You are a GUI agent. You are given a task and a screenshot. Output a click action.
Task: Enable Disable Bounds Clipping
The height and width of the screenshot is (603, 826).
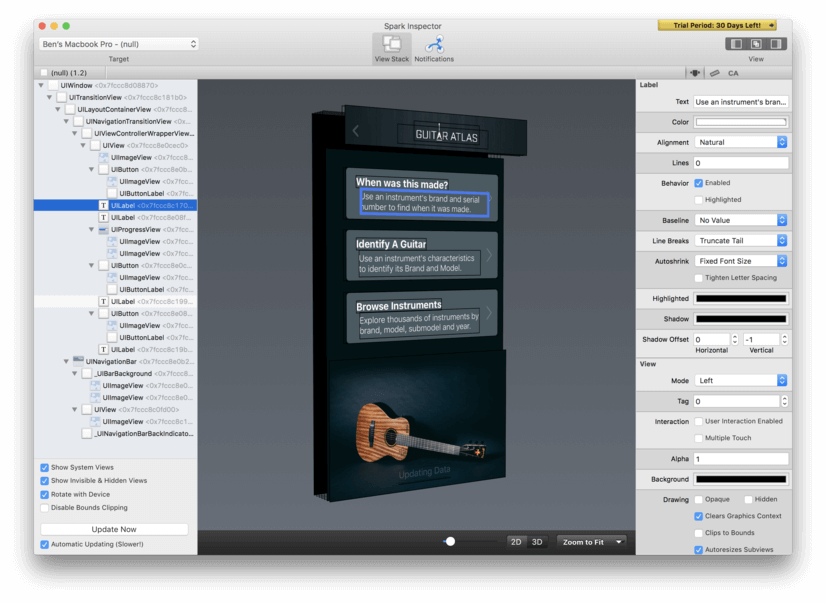(x=45, y=508)
